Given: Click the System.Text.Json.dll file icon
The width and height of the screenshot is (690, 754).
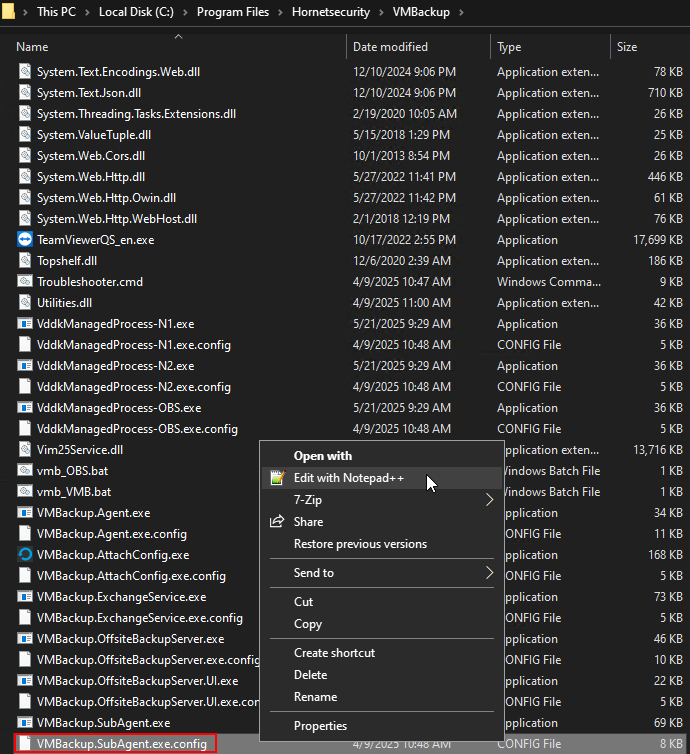Looking at the screenshot, I should (x=25, y=92).
